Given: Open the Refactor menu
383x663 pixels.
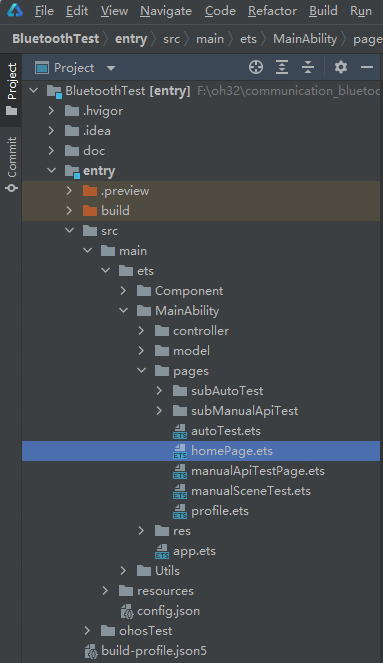Looking at the screenshot, I should [272, 11].
